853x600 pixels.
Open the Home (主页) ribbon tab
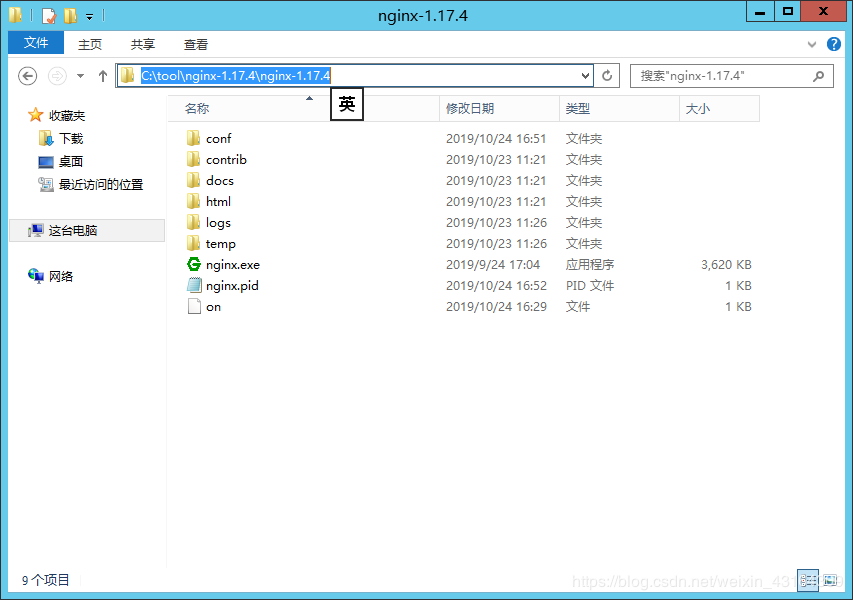coord(90,44)
